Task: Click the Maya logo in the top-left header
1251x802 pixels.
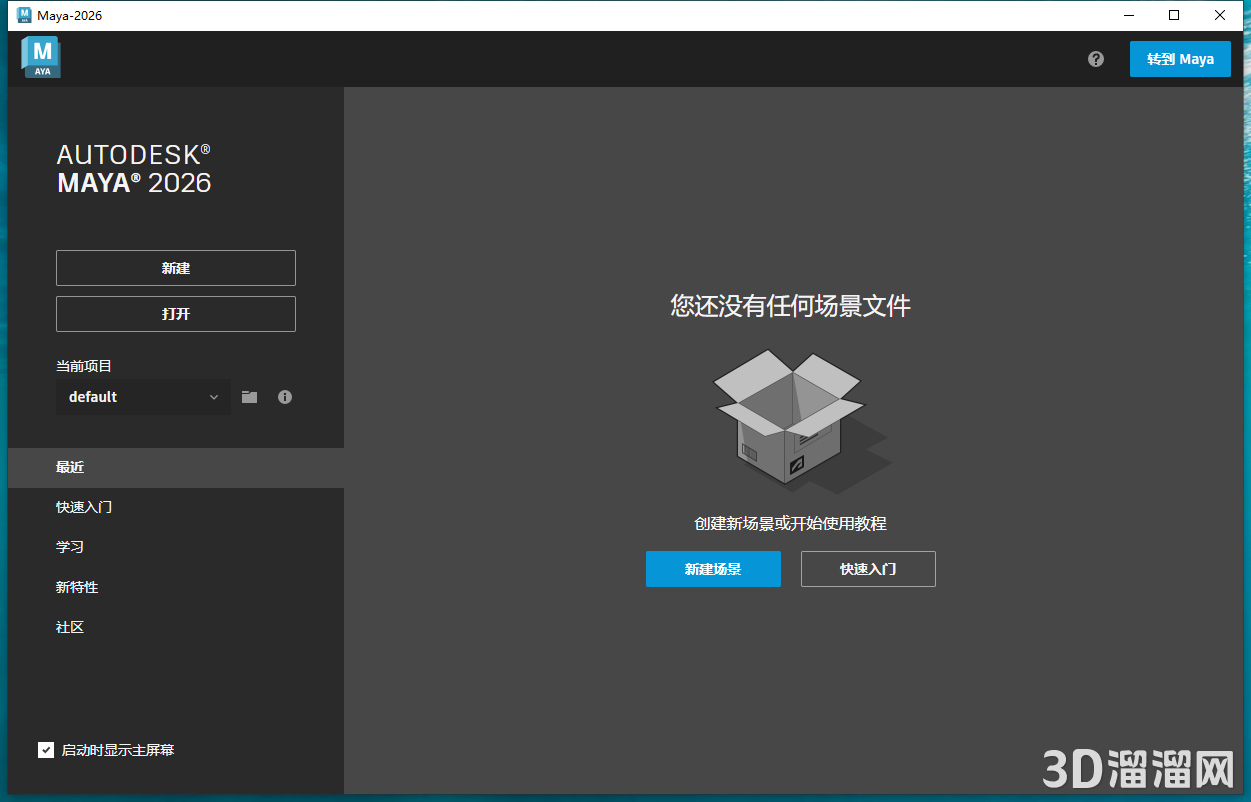Action: 41,57
